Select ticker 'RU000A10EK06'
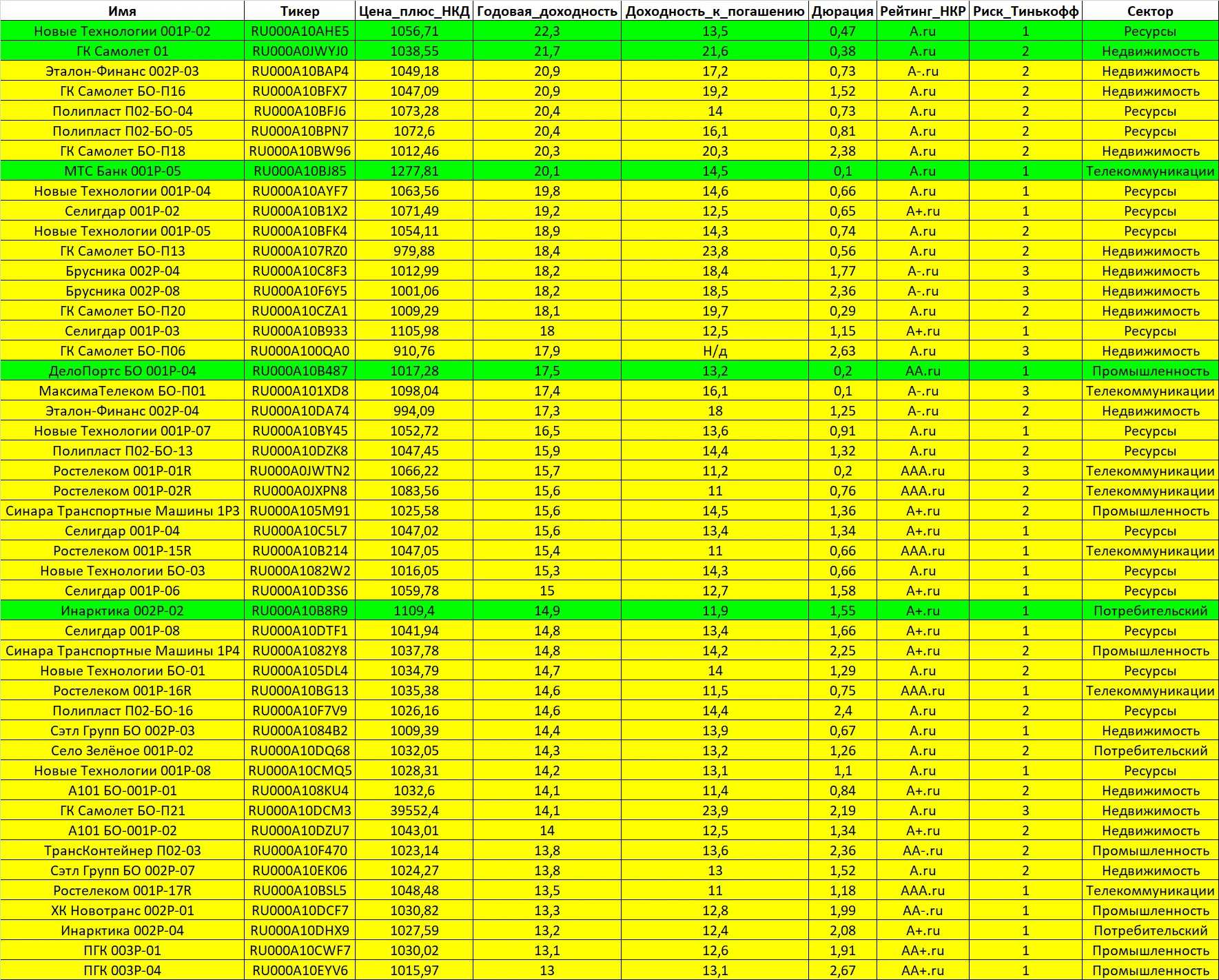 pos(300,870)
